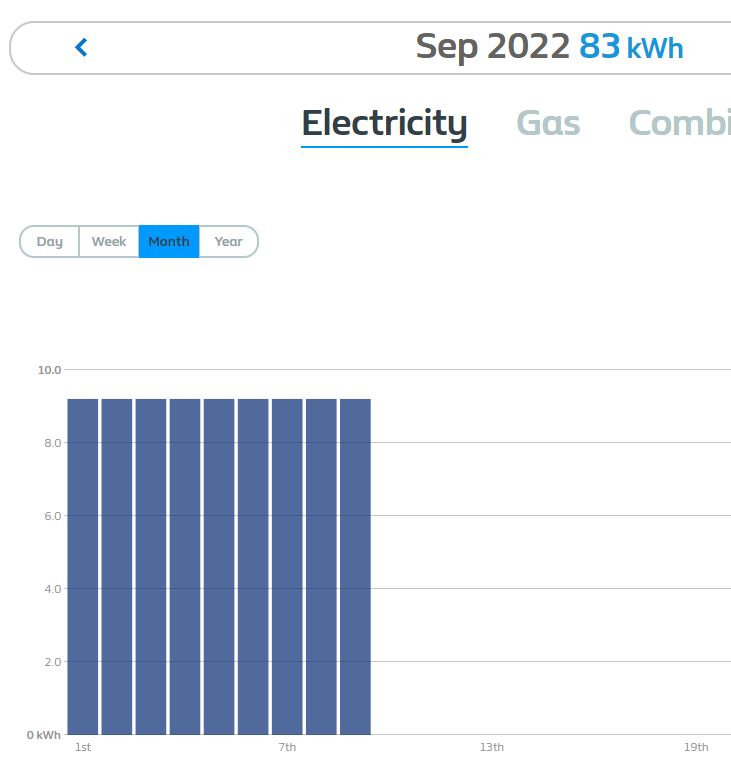Viewport: 731px width, 771px height.
Task: Select the Month view button
Action: click(169, 242)
